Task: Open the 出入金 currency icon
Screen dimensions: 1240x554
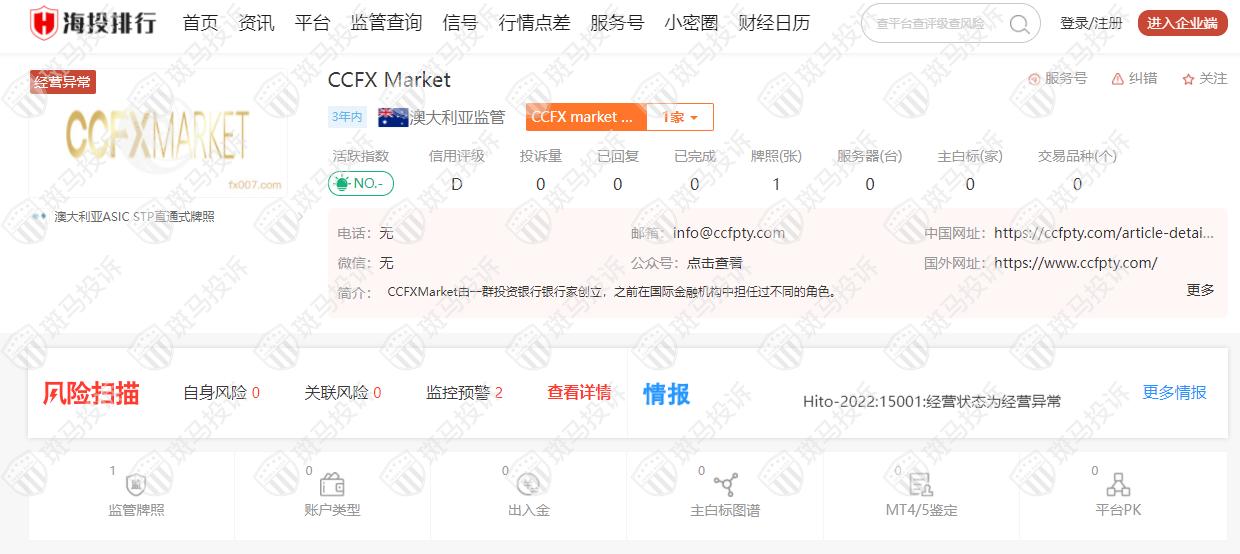Action: tap(528, 486)
